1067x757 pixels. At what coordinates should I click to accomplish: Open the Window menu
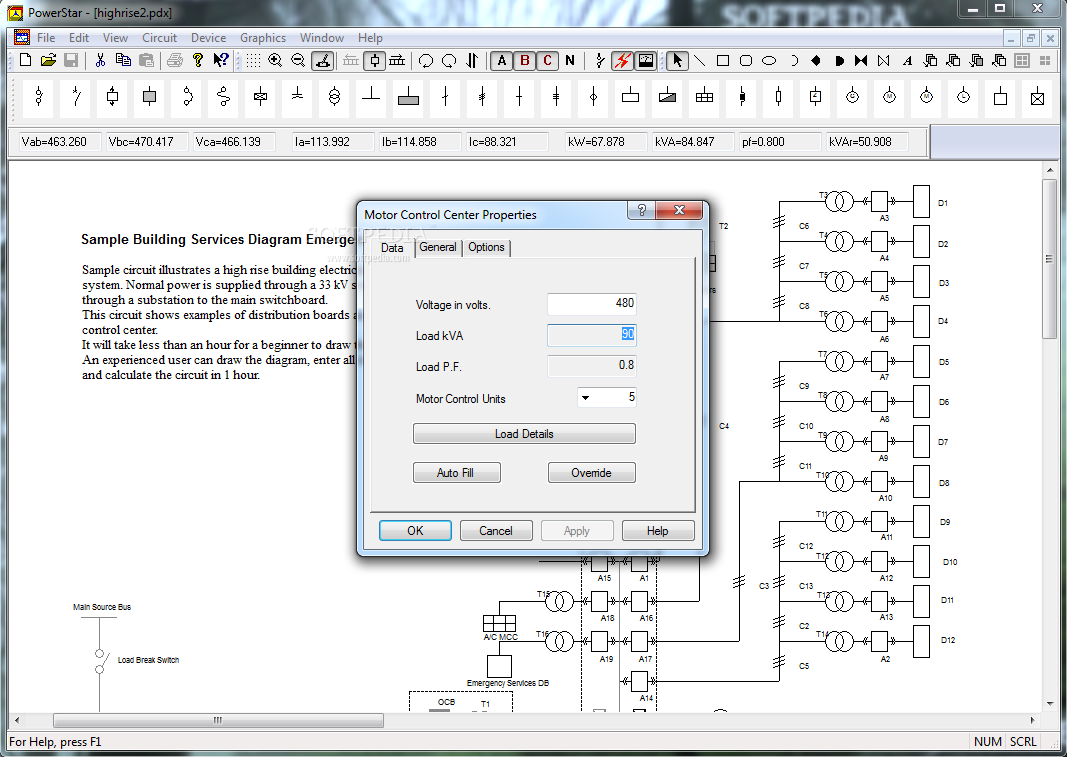click(x=322, y=38)
